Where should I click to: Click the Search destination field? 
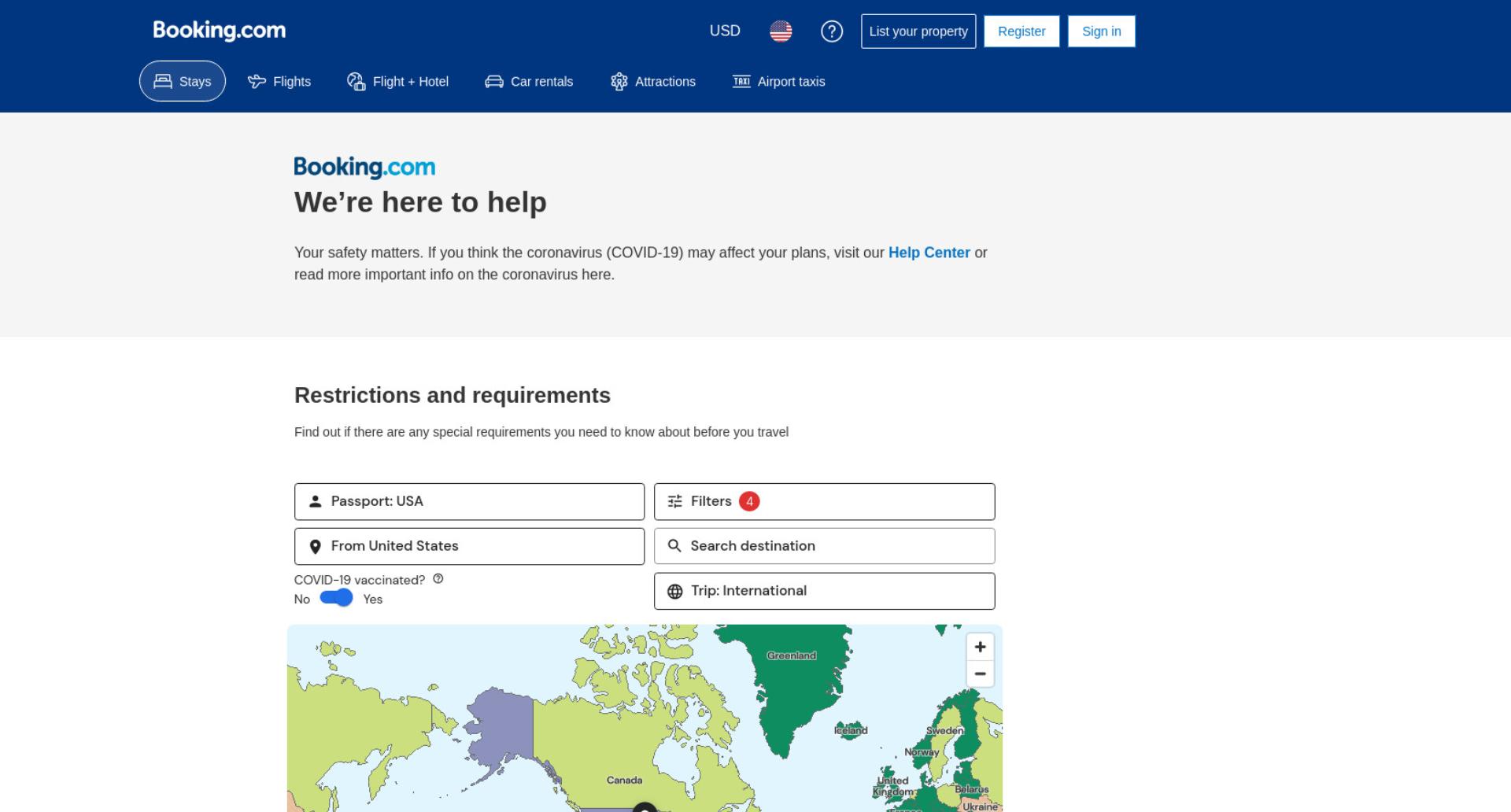825,546
